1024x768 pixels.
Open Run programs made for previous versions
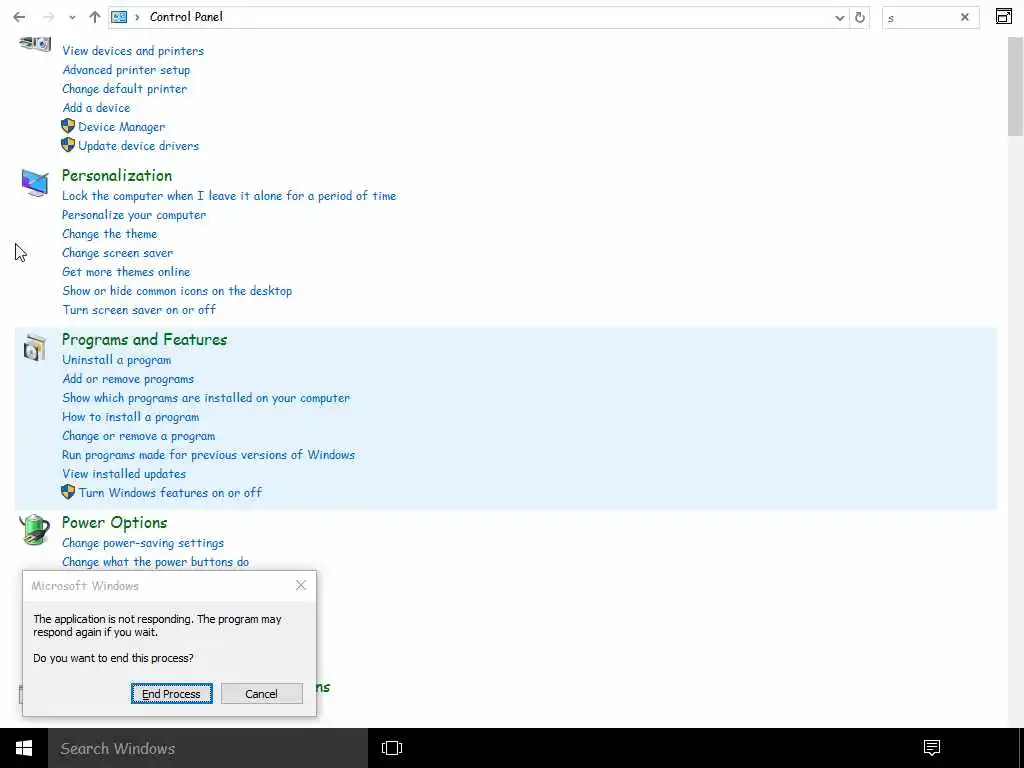208,455
